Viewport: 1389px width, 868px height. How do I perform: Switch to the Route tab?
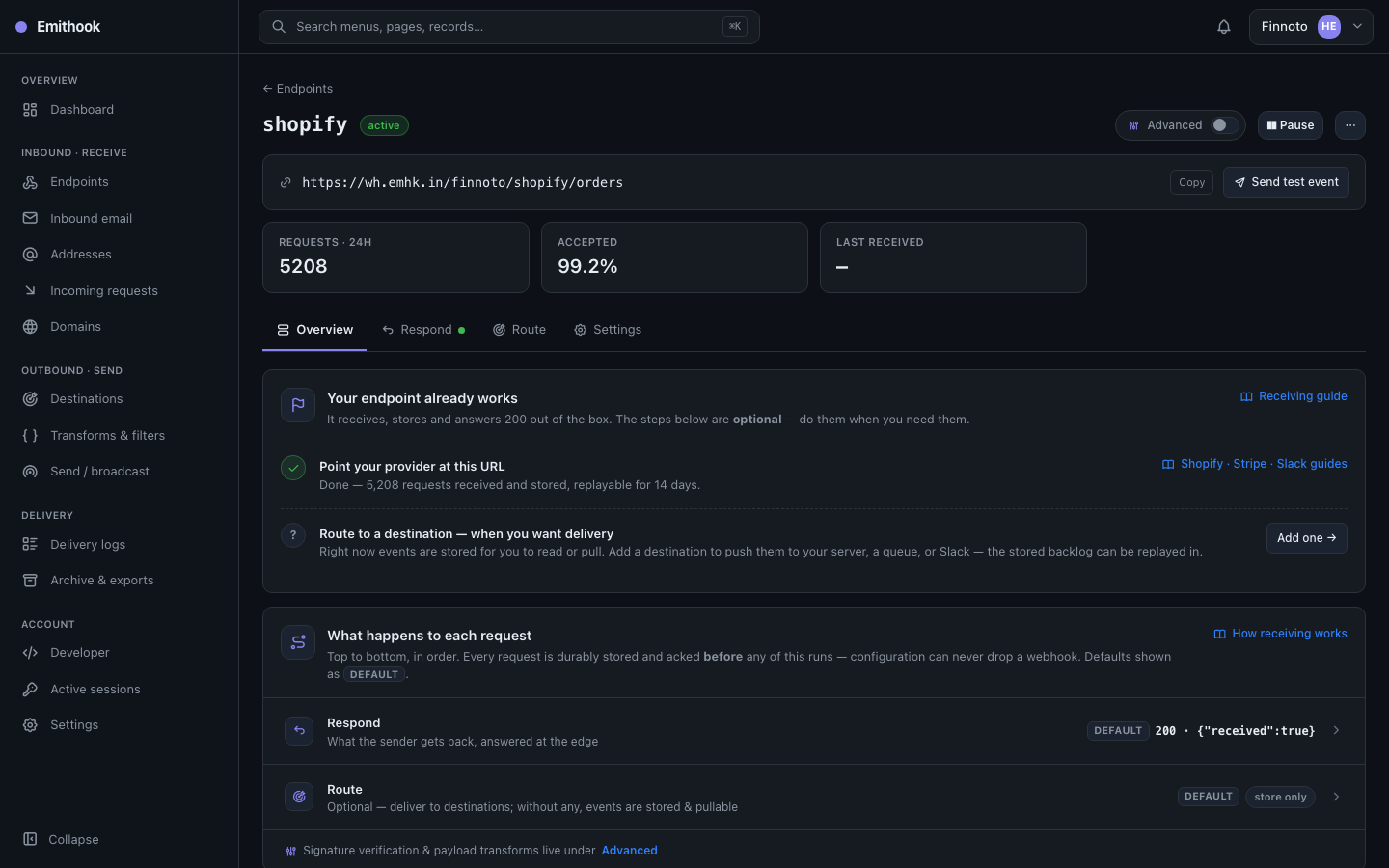519,330
